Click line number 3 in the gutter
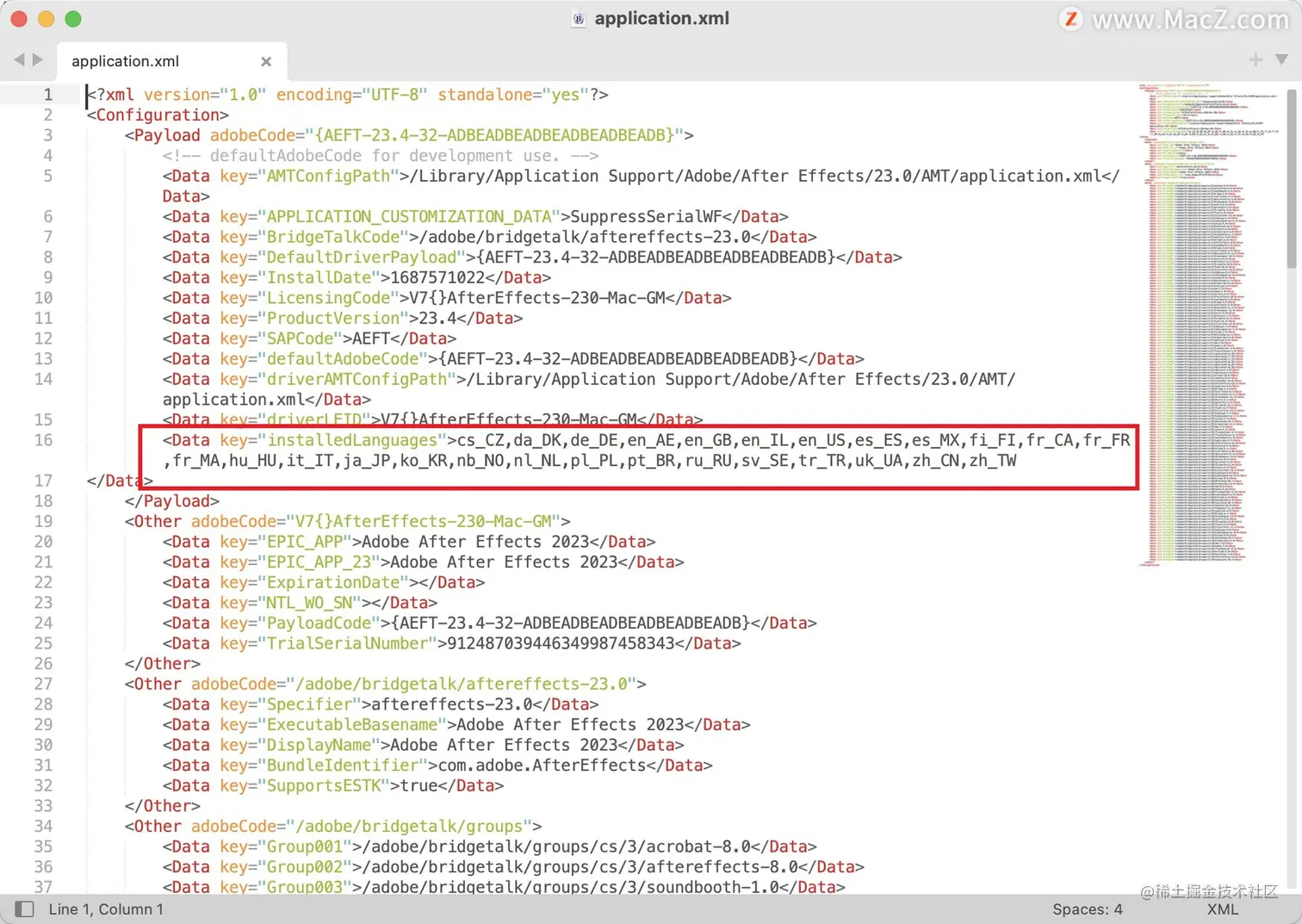The height and width of the screenshot is (924, 1302). click(x=48, y=135)
